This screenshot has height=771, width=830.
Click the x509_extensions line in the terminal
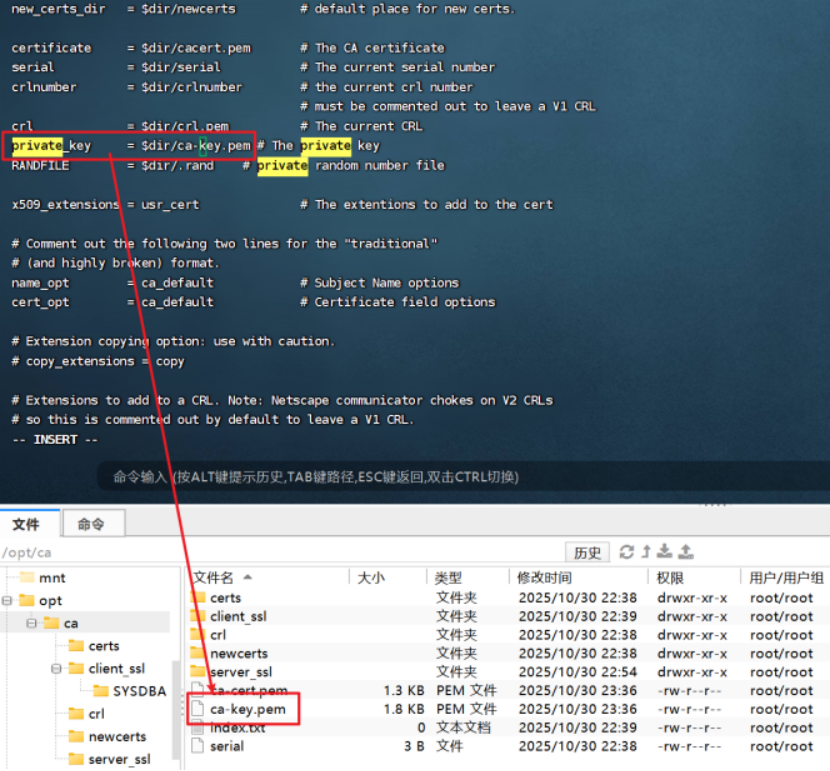282,205
